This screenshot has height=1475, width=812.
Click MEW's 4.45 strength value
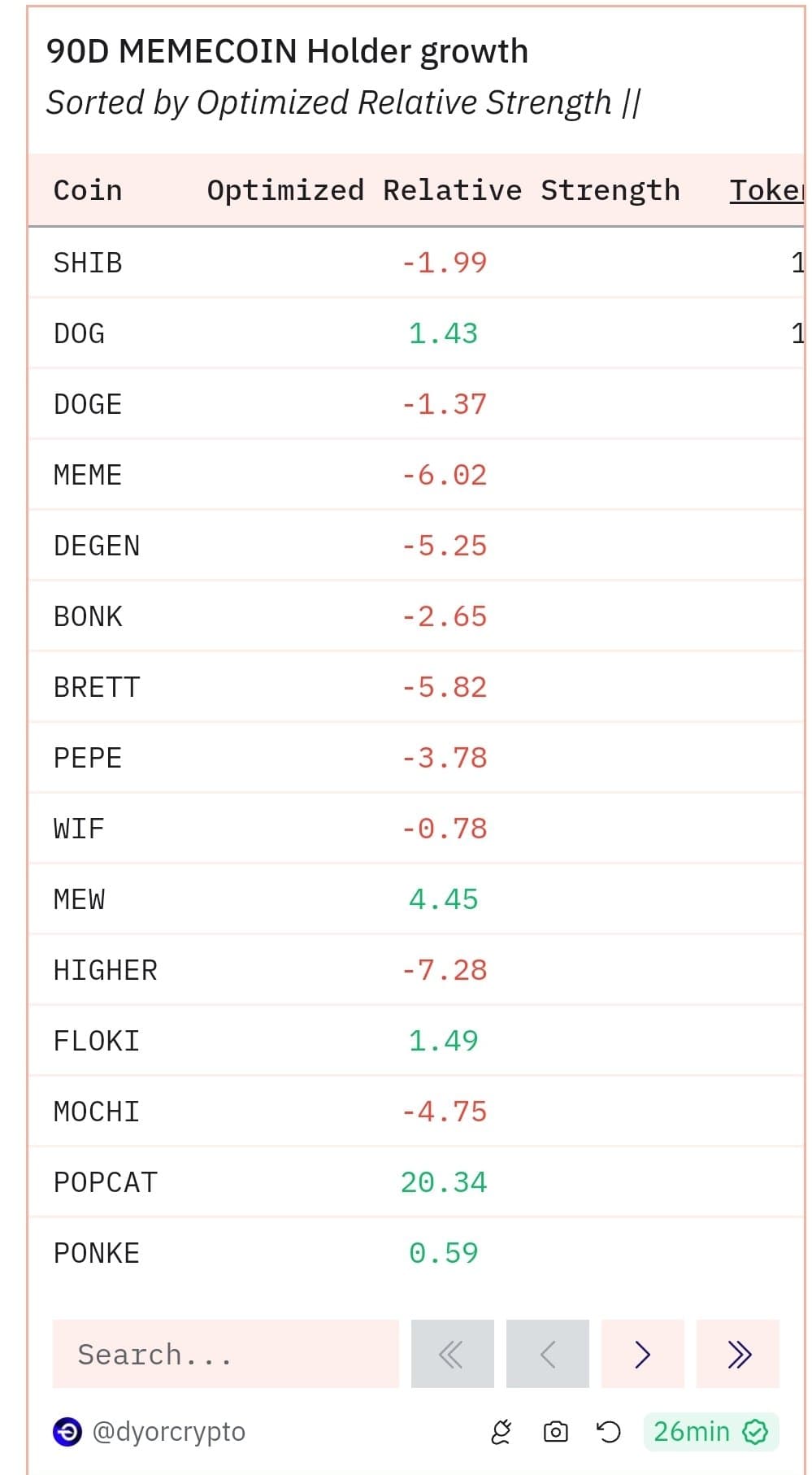point(443,899)
